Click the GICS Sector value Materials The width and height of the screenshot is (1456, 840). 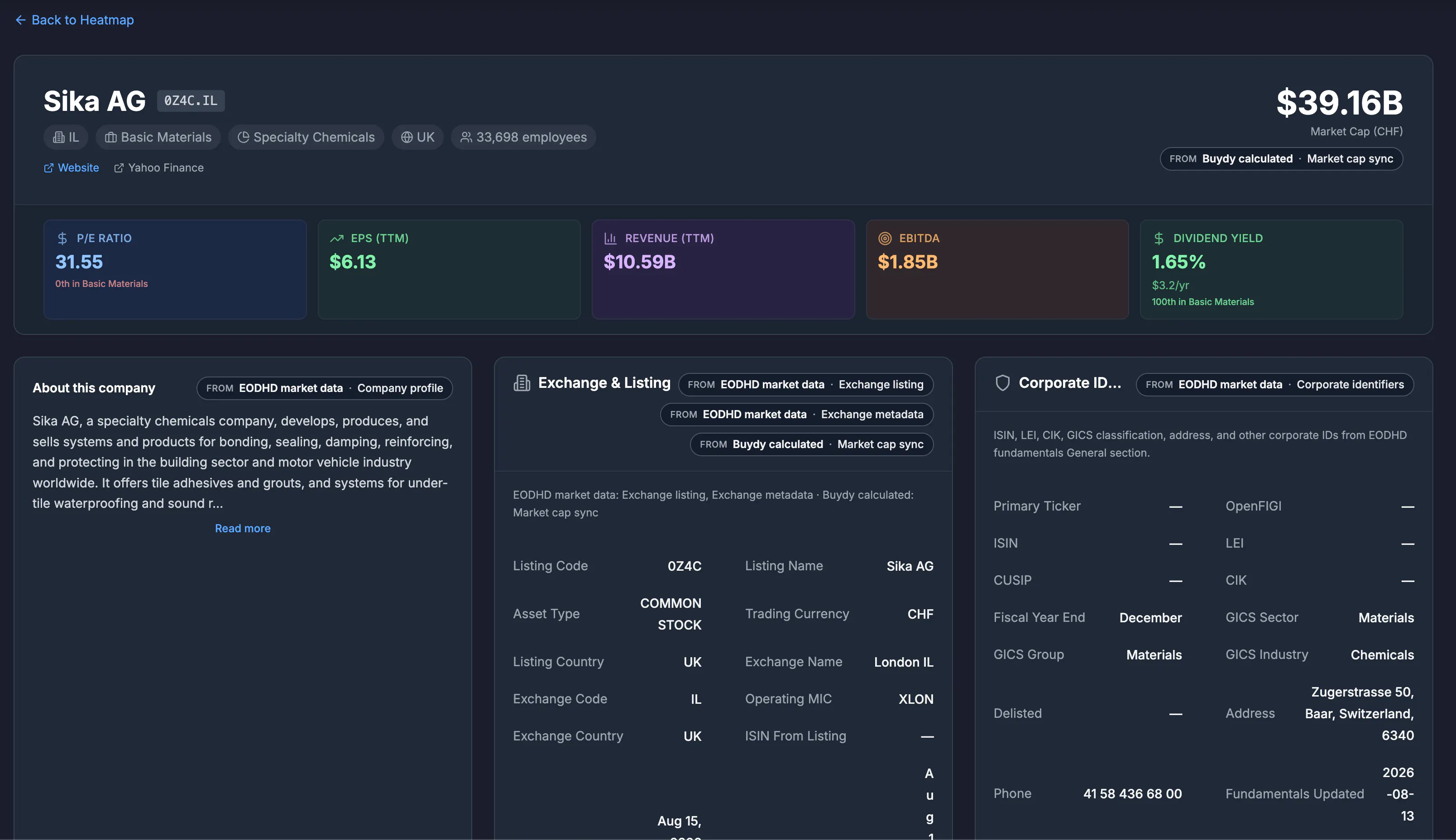pyautogui.click(x=1385, y=618)
